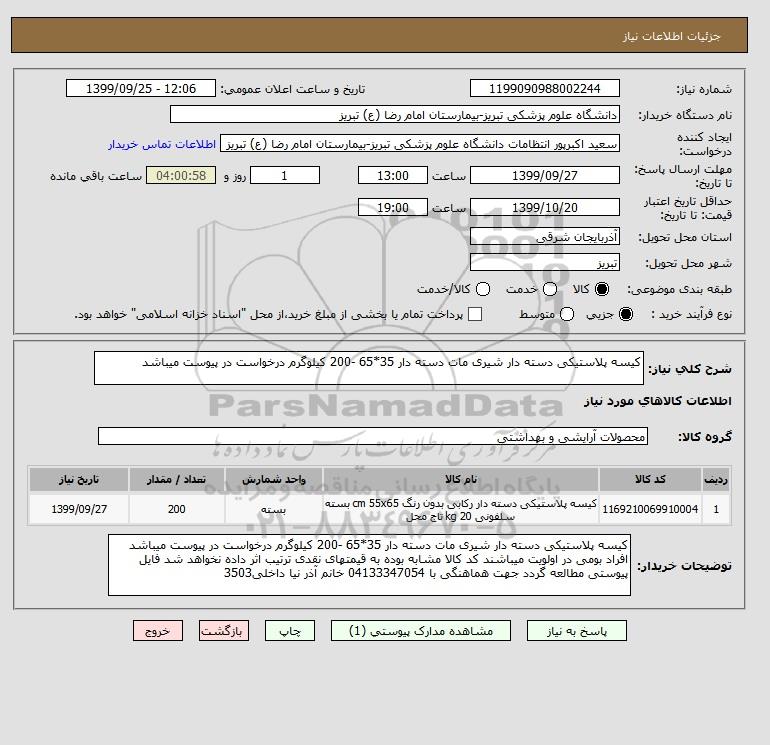Click the نام کالا column header
The height and width of the screenshot is (745, 770).
point(461,479)
